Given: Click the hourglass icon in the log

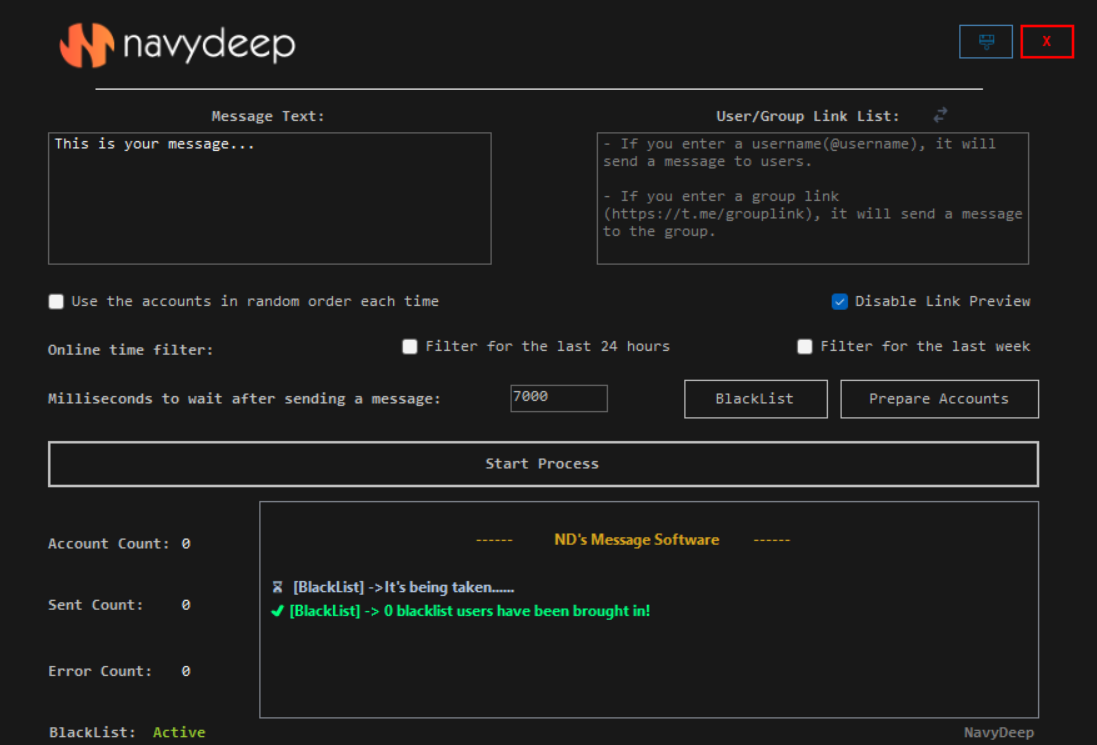Looking at the screenshot, I should point(278,587).
